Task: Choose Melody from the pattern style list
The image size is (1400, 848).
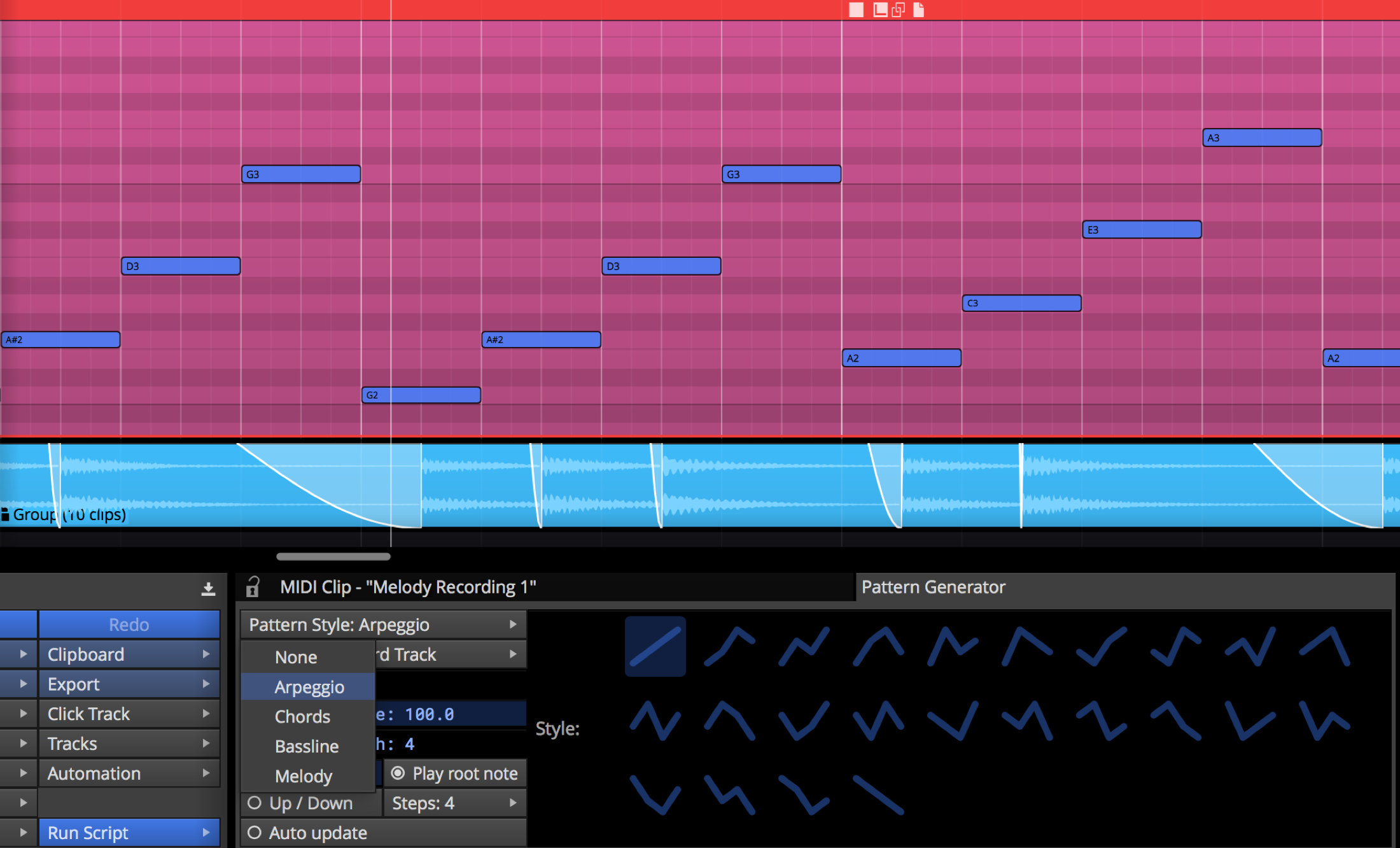Action: click(x=304, y=776)
